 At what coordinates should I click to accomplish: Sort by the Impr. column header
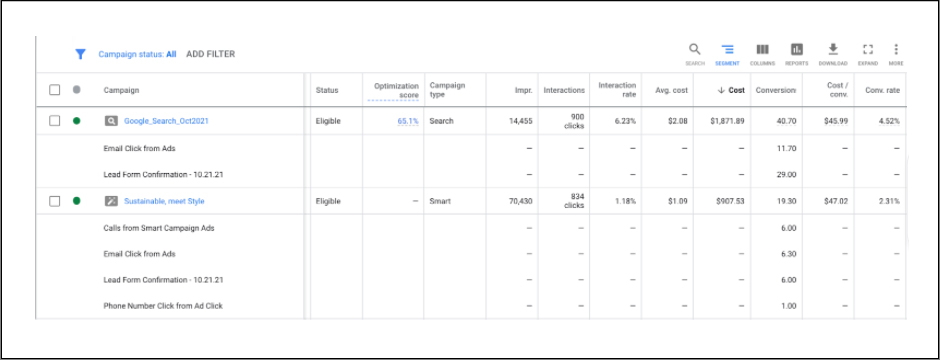click(x=523, y=90)
